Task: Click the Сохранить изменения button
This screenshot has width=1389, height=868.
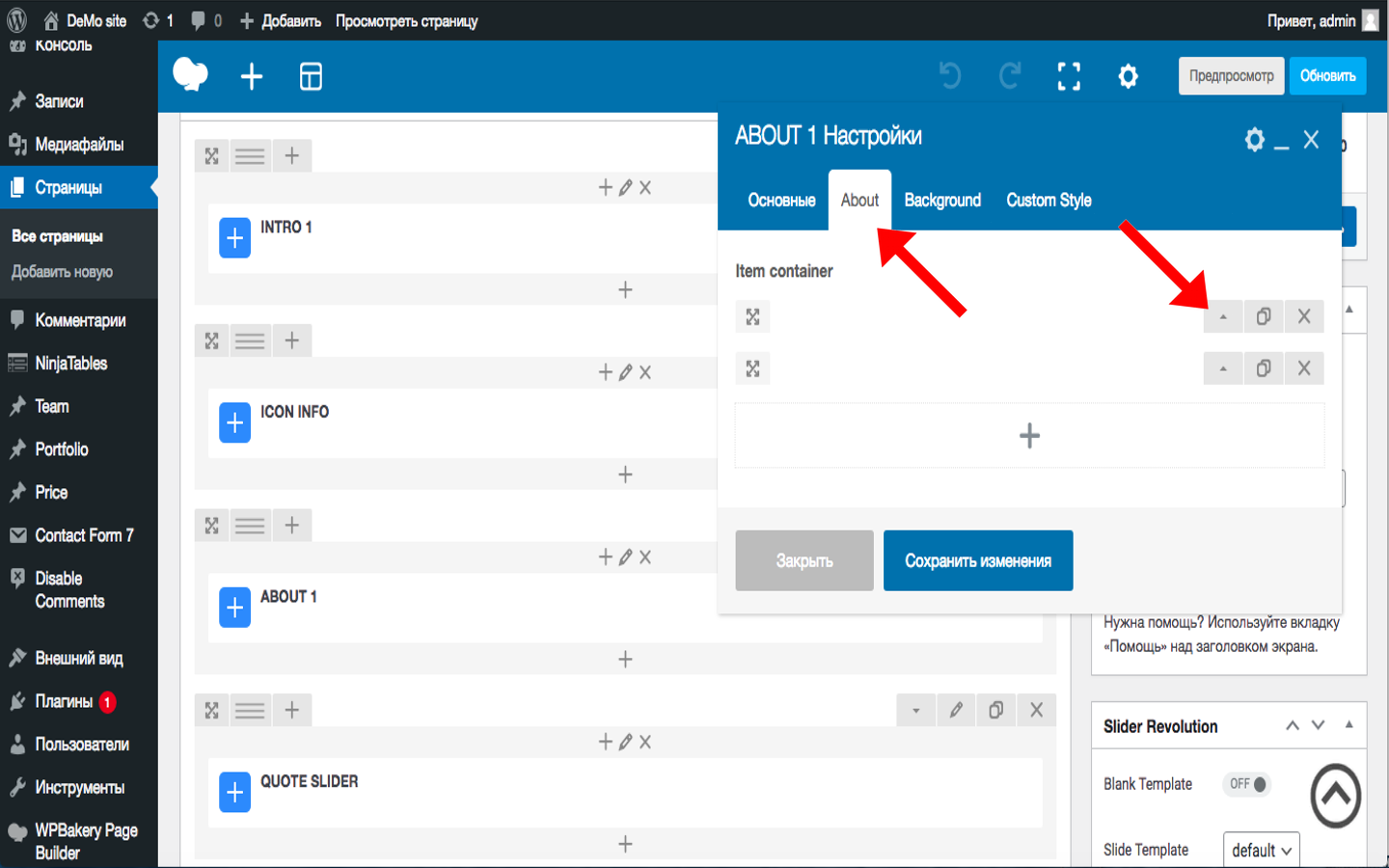Action: (x=978, y=560)
